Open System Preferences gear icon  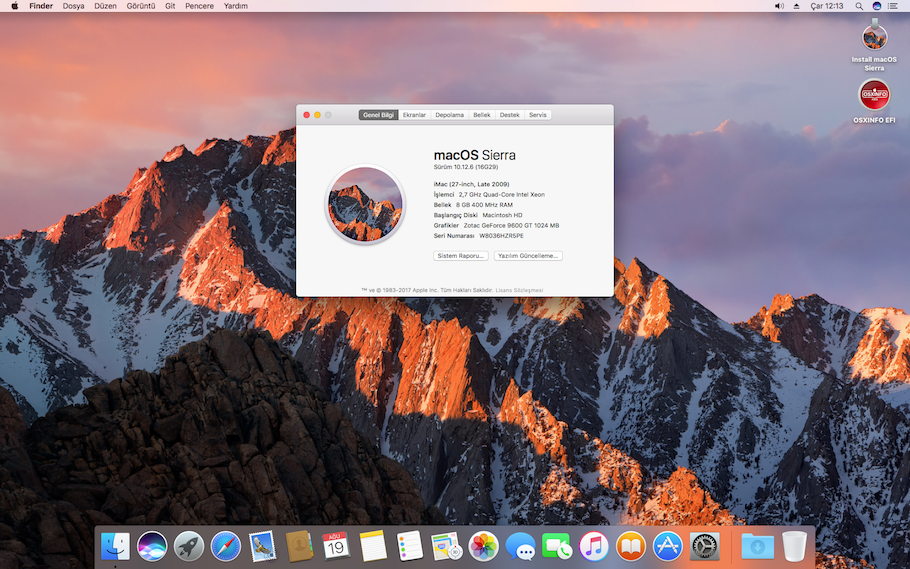[704, 546]
